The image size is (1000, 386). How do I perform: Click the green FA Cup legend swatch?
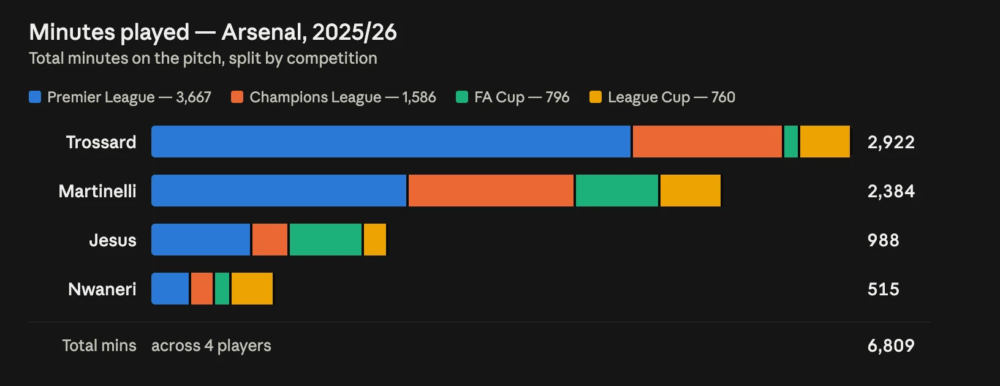[462, 98]
